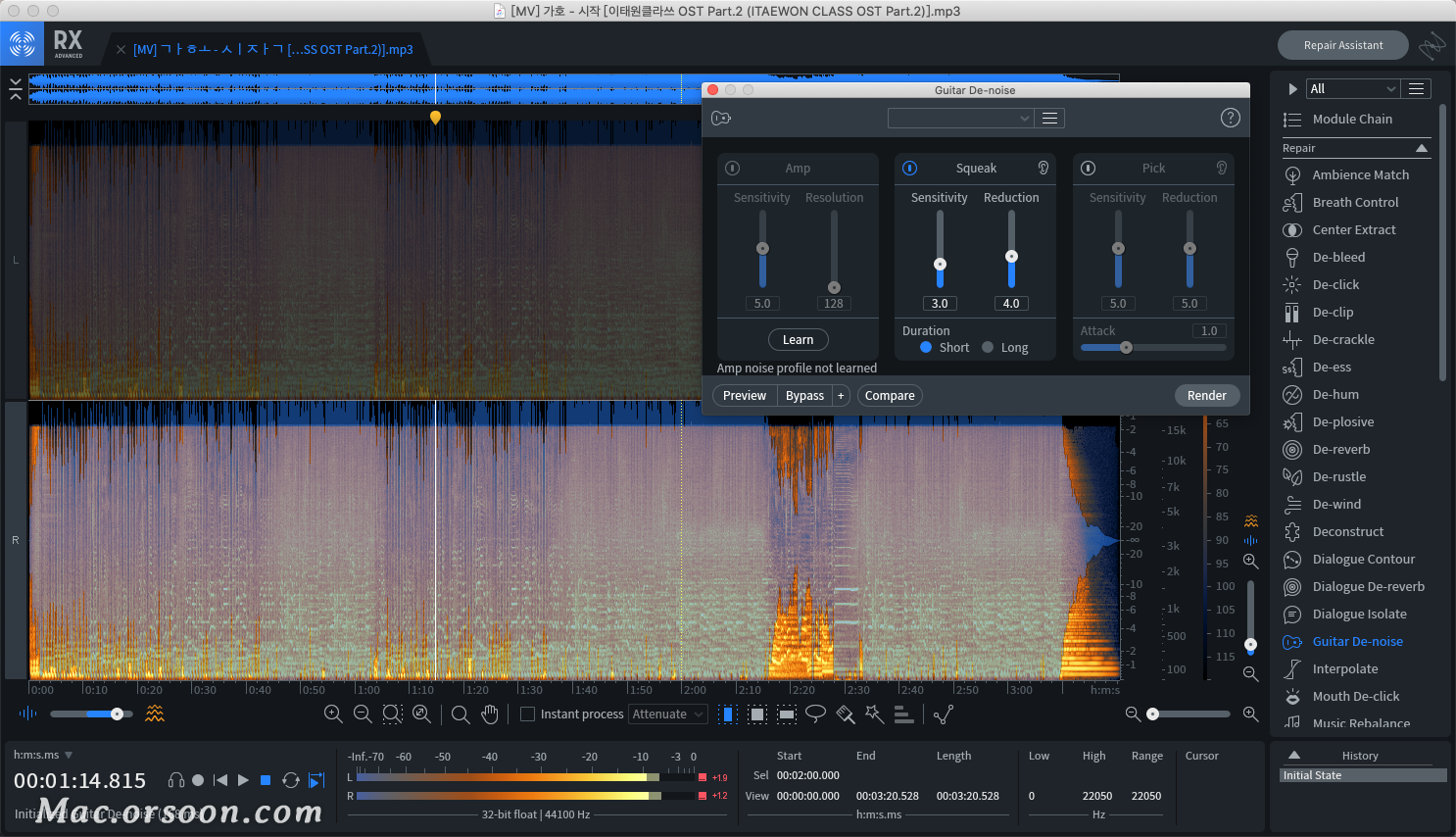Disable the Squeak section power button

(909, 169)
